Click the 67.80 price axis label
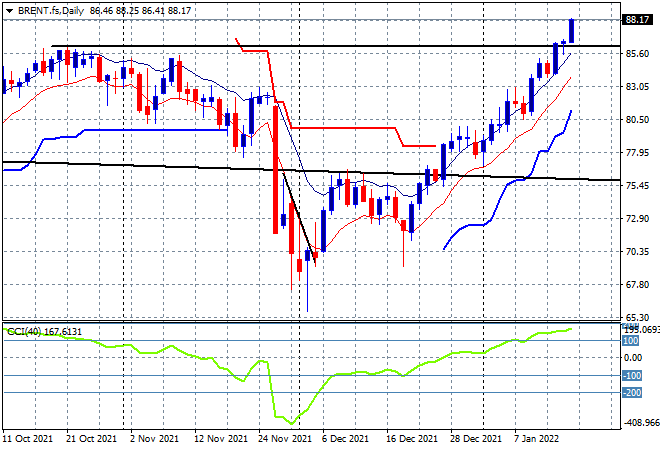This screenshot has height=450, width=660. [637, 285]
